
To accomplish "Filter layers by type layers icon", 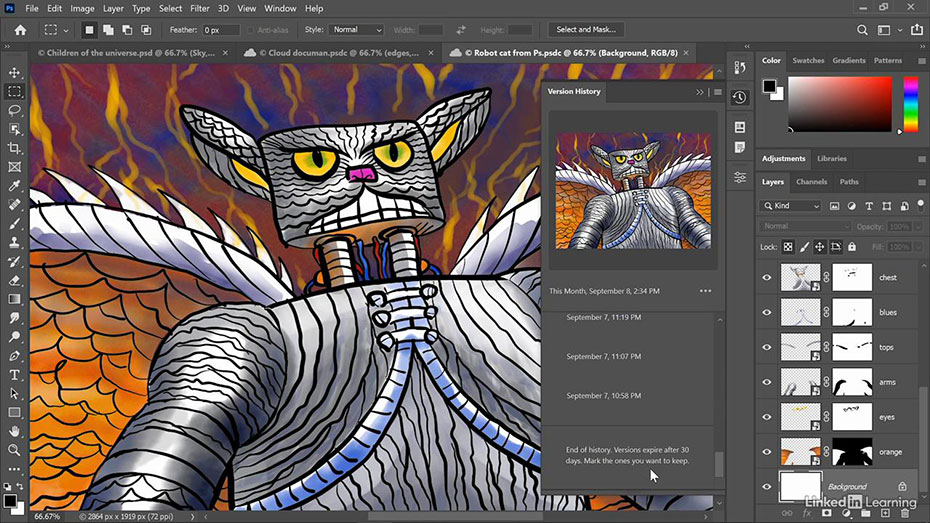I will coord(869,206).
